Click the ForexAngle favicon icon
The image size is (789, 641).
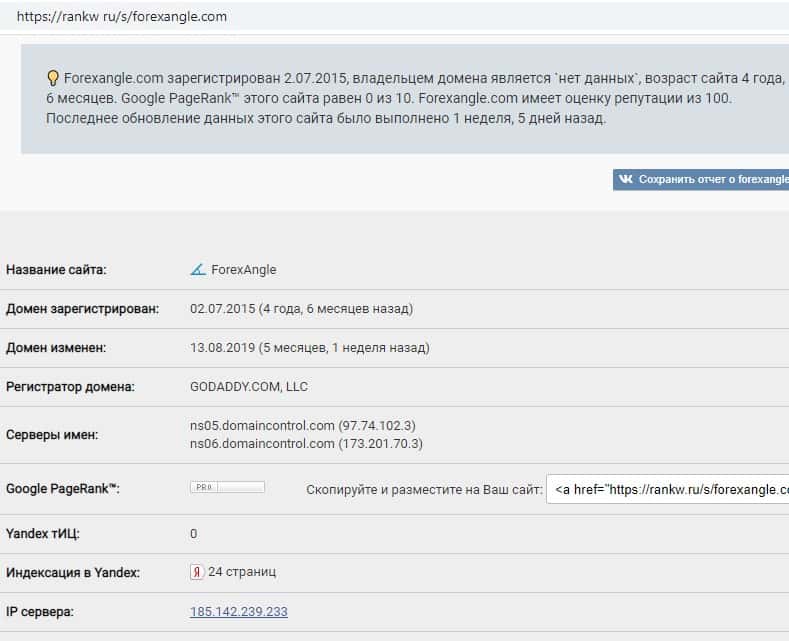[x=198, y=270]
